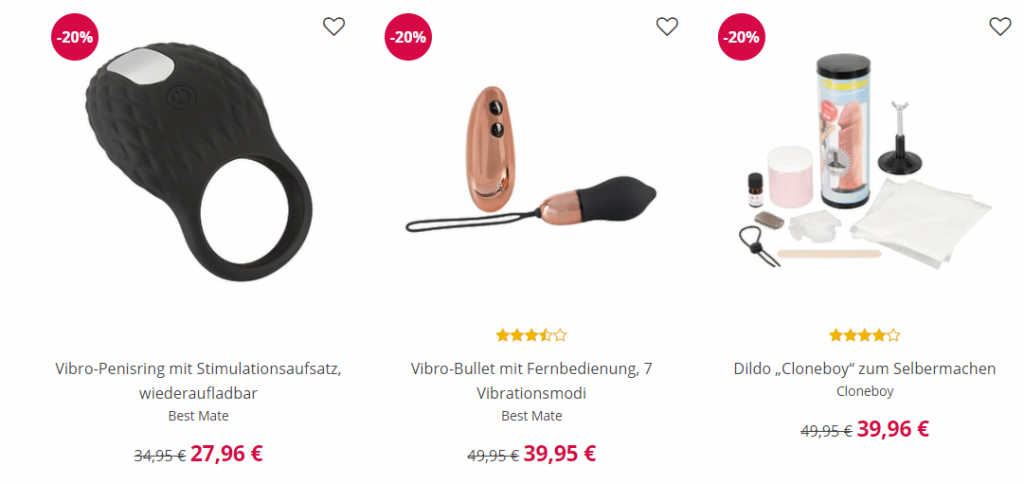Select the Cloneboy brand label

click(x=865, y=391)
